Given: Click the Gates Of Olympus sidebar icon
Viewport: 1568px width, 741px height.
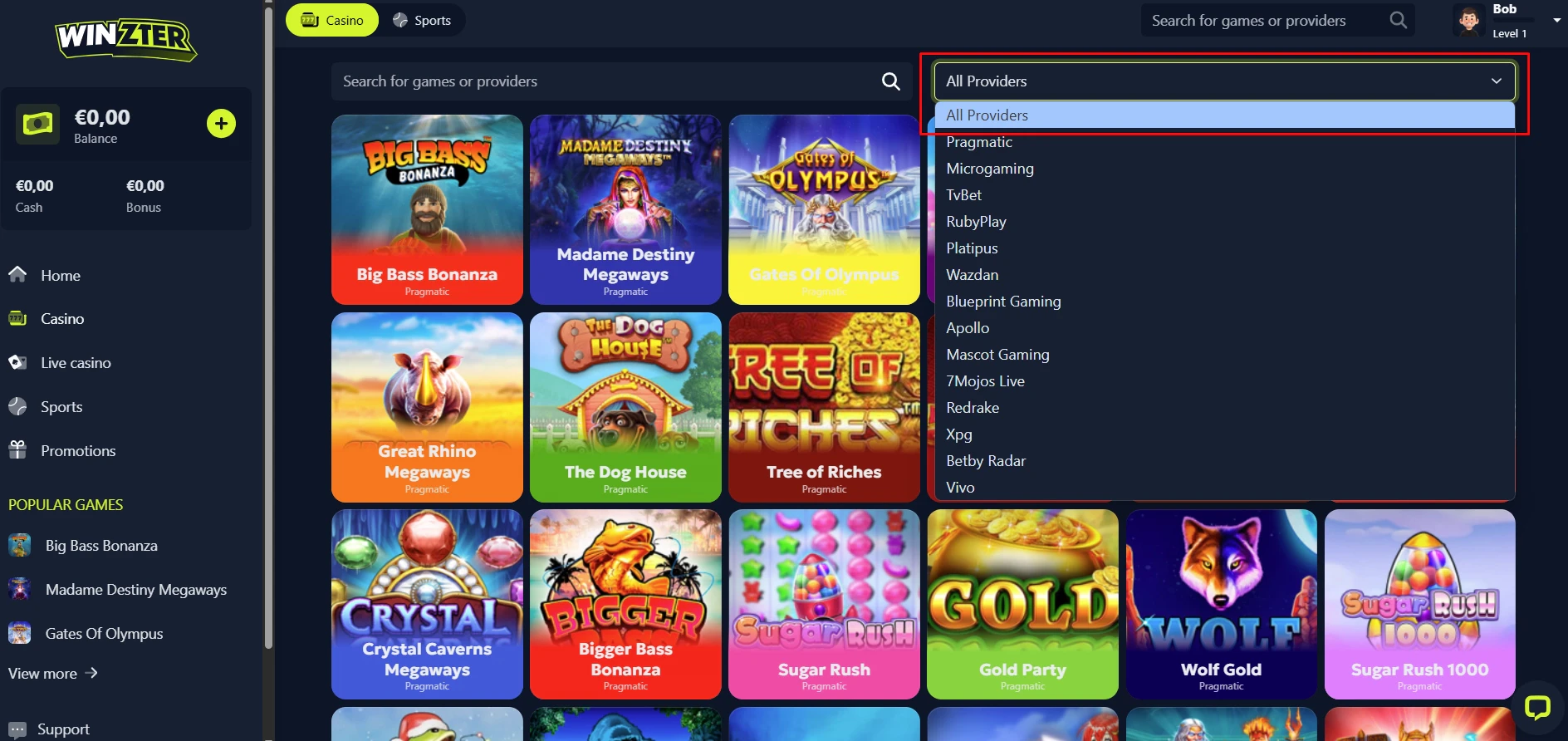Looking at the screenshot, I should (20, 633).
